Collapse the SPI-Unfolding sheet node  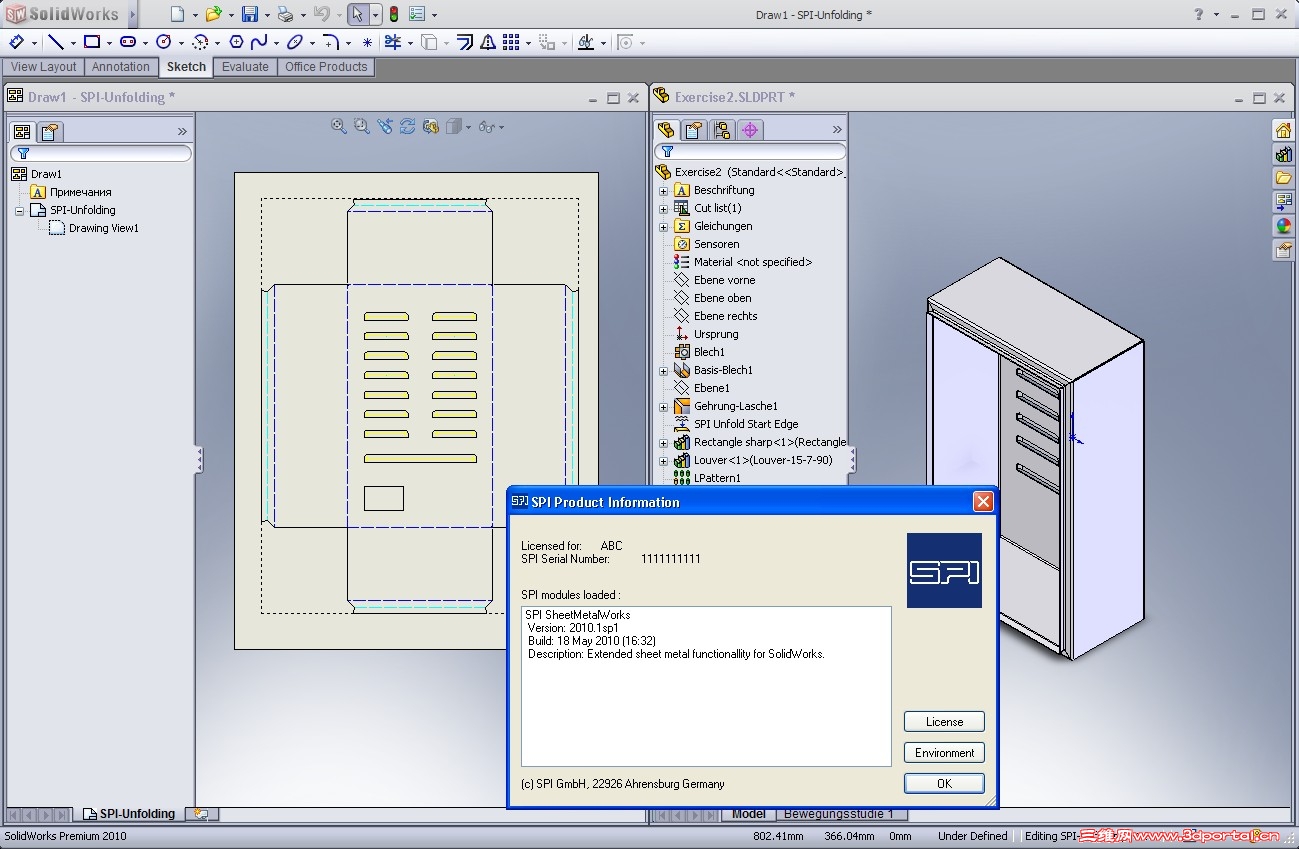19,210
